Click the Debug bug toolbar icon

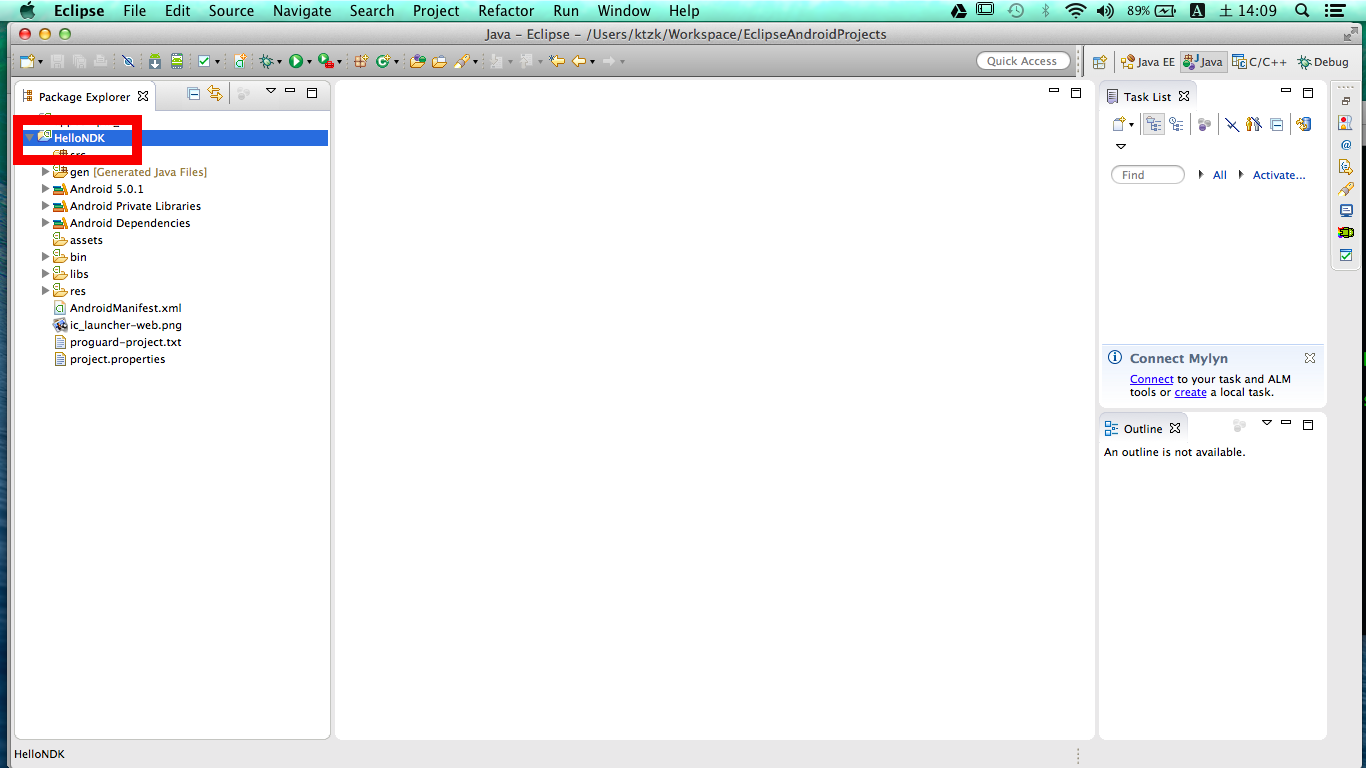(x=267, y=61)
